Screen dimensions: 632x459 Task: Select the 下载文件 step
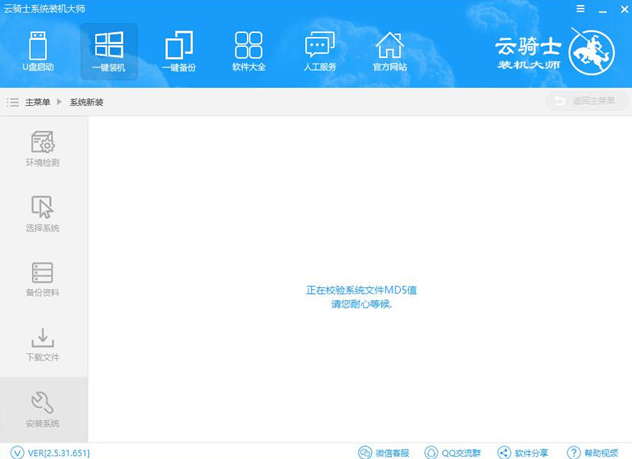click(43, 345)
